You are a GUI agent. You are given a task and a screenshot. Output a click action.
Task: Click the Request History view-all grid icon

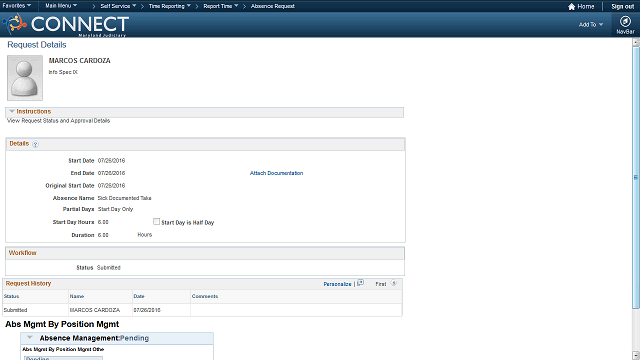360,283
